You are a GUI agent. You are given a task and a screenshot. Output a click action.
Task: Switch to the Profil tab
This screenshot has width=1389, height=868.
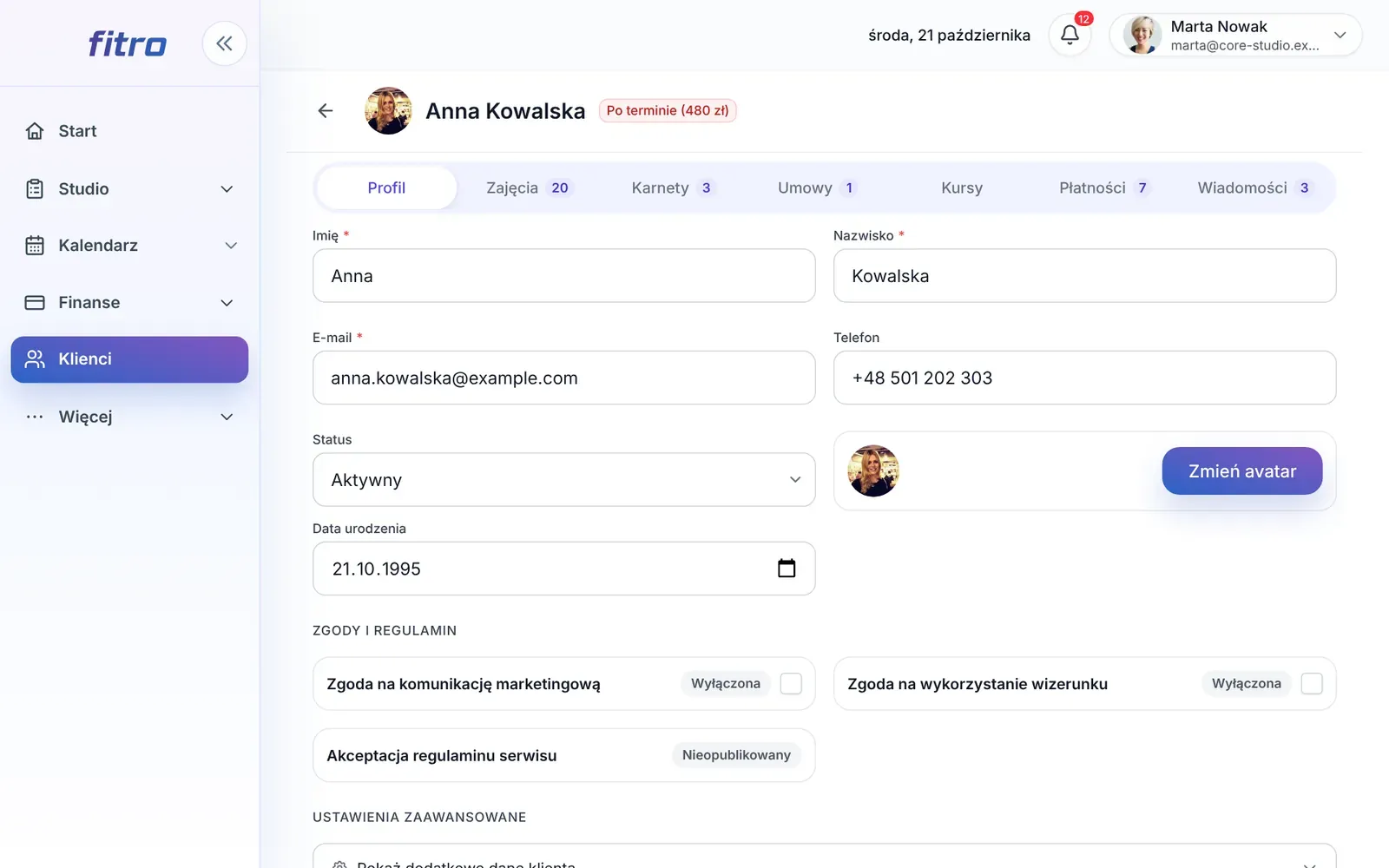click(386, 187)
